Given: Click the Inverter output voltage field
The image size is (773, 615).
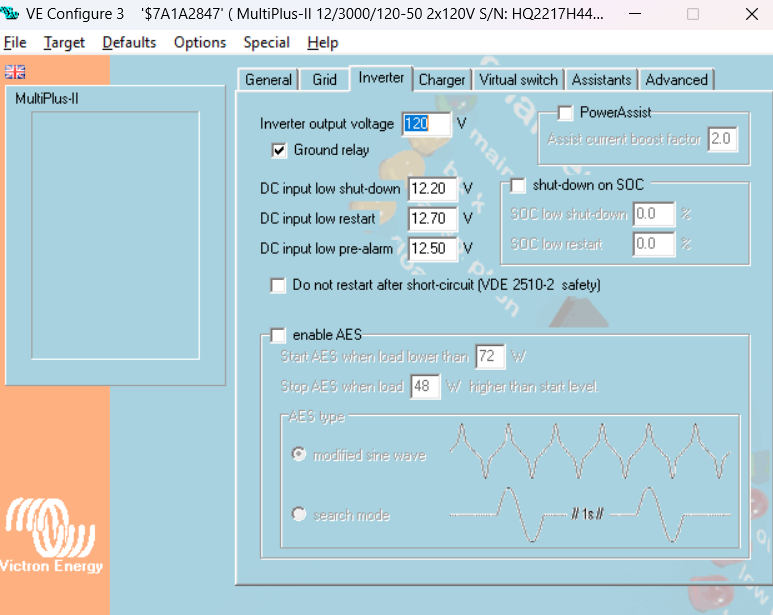Looking at the screenshot, I should pyautogui.click(x=426, y=124).
